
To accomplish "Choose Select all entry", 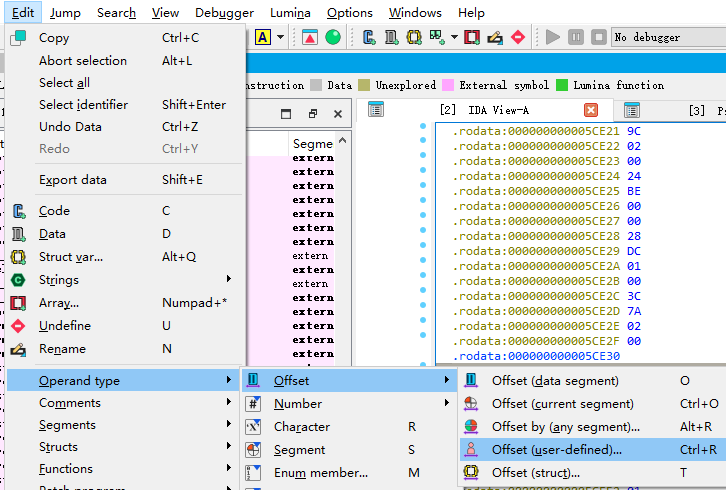I will [125, 82].
